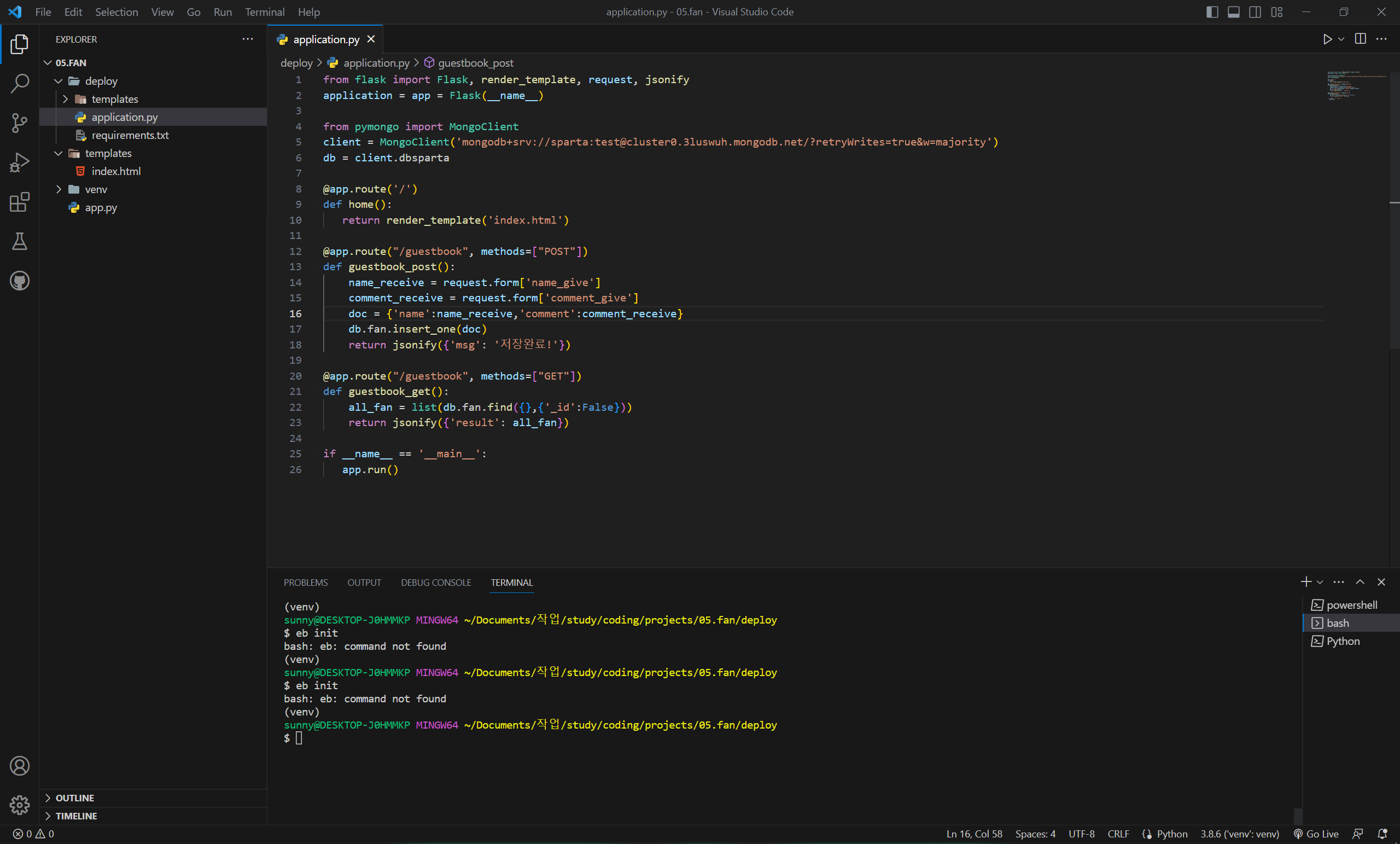This screenshot has width=1400, height=844.
Task: Click the code minimap preview
Action: [1356, 85]
